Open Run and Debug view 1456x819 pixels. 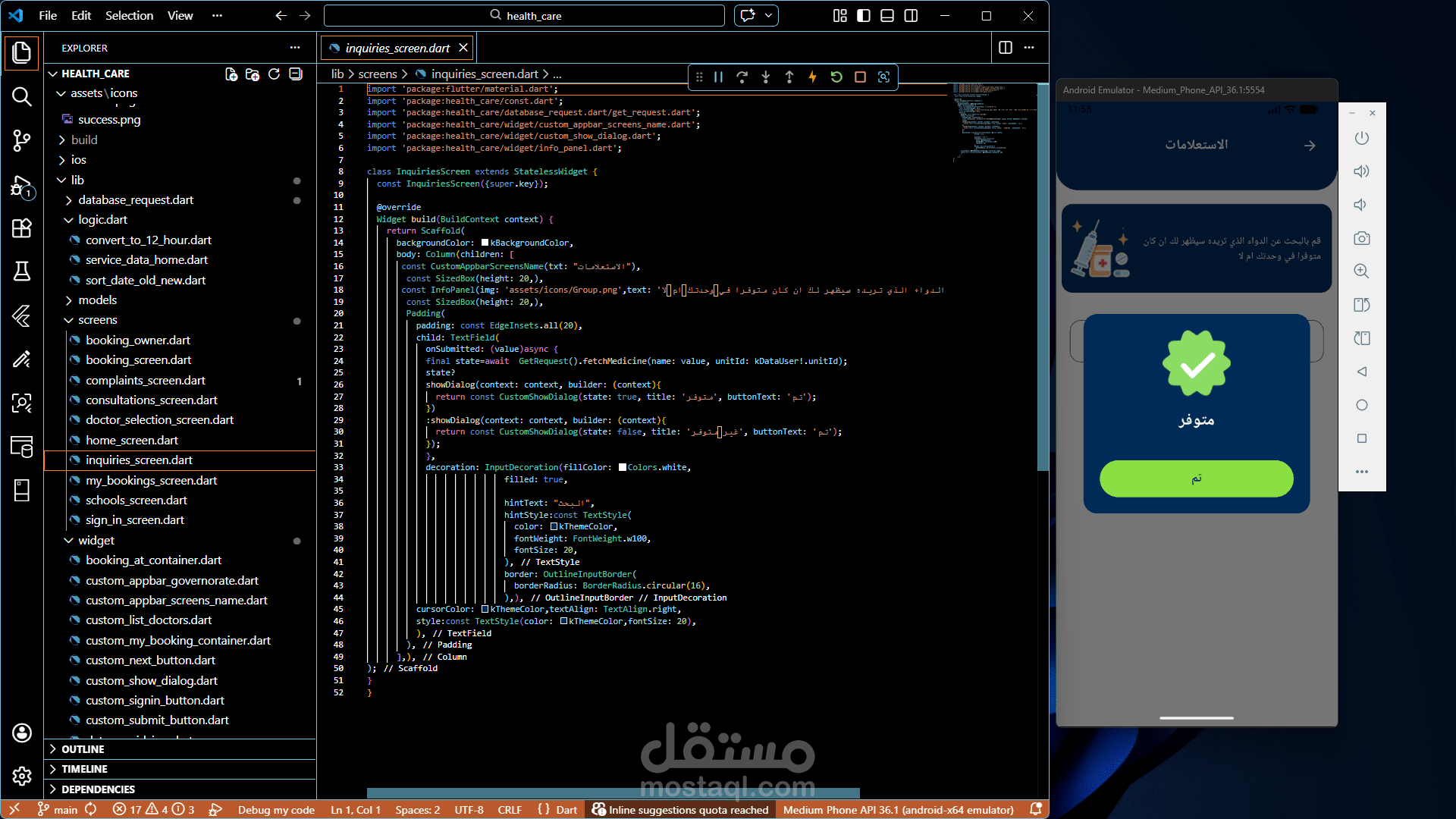click(x=21, y=186)
